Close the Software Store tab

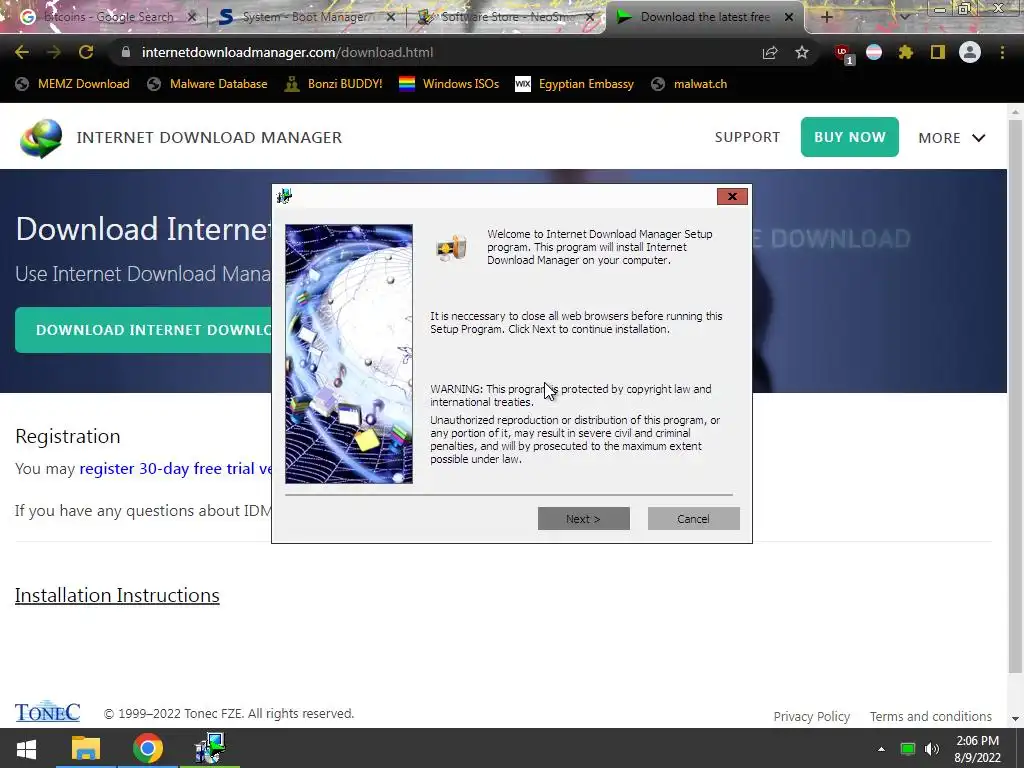590,18
